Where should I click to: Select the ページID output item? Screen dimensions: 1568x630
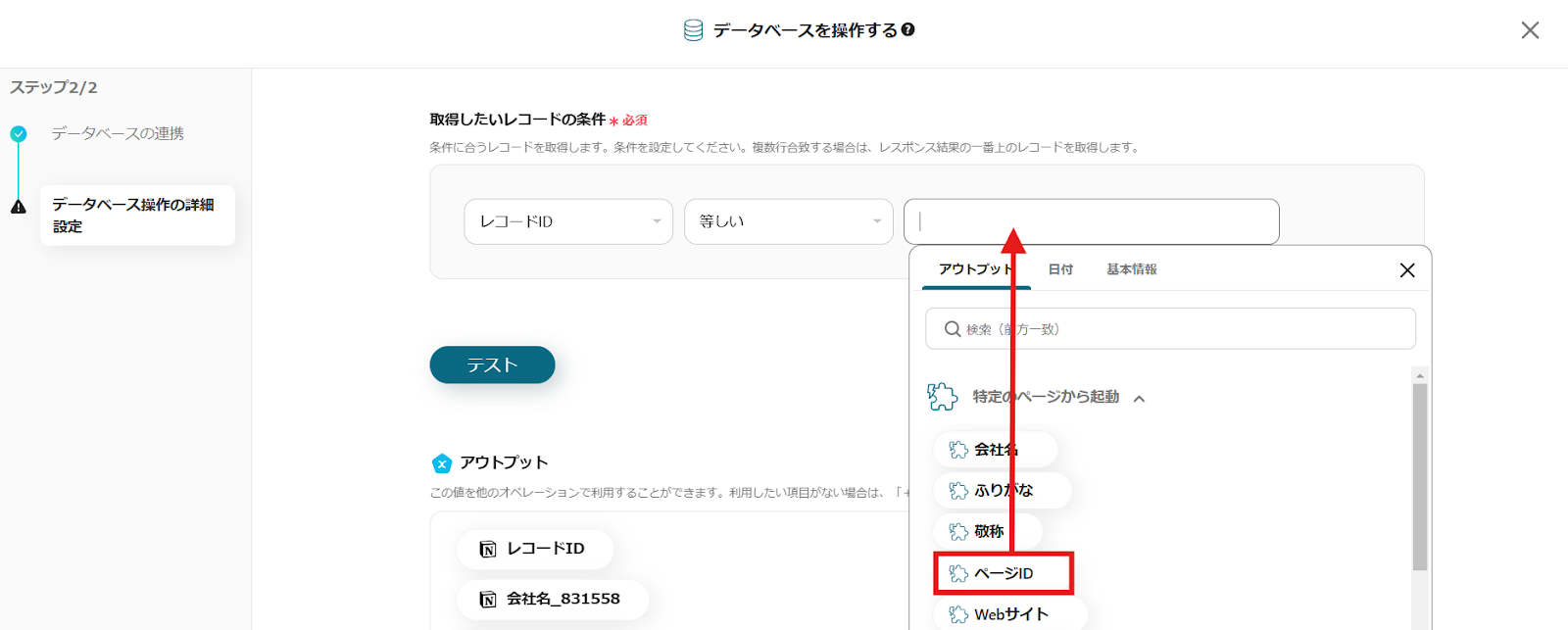tap(1004, 573)
